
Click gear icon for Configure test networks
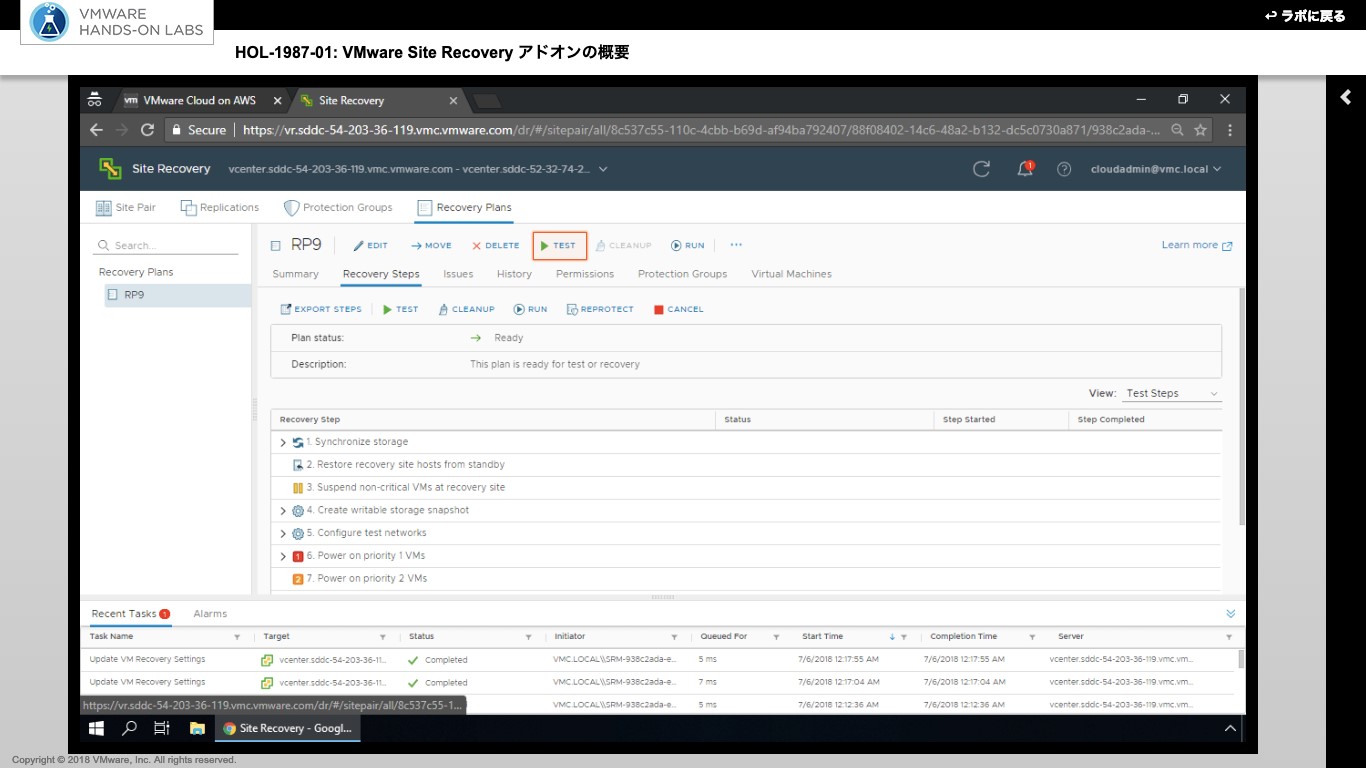click(298, 534)
